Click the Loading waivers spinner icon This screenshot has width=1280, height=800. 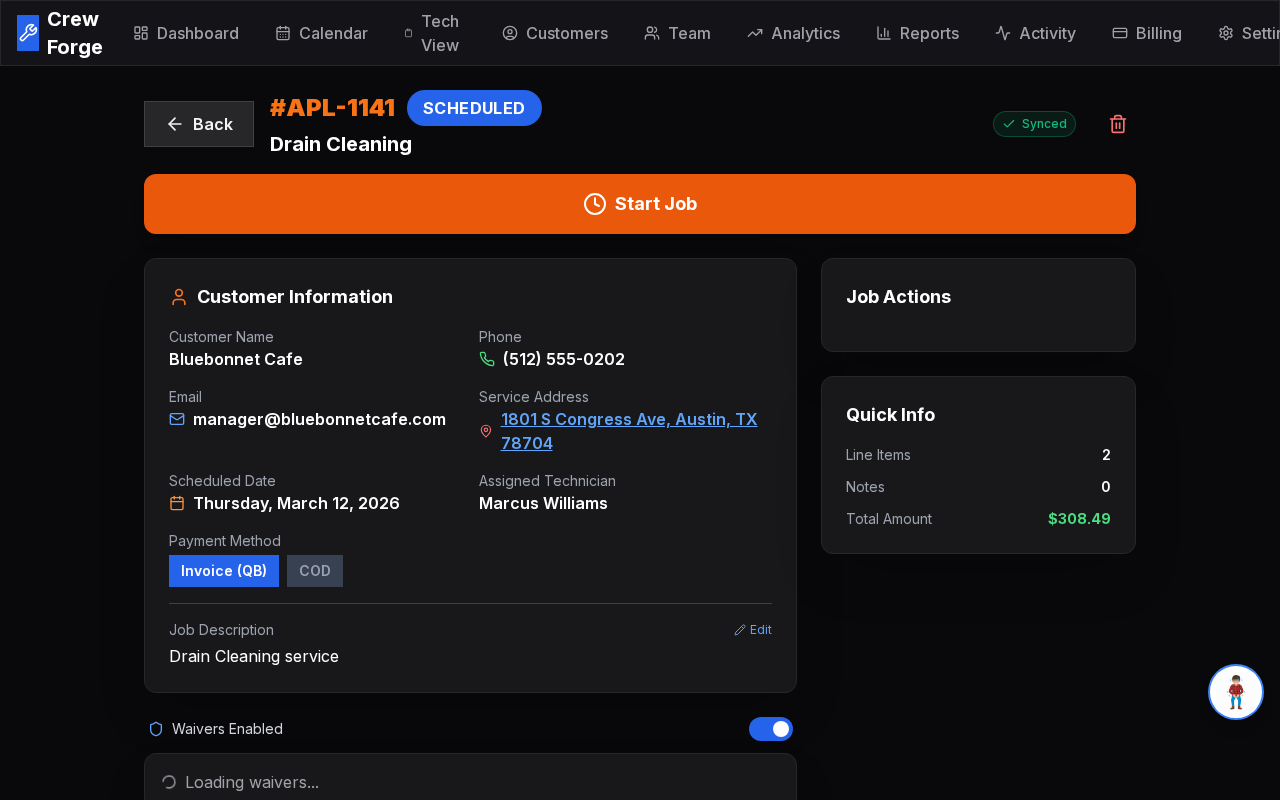(x=169, y=782)
